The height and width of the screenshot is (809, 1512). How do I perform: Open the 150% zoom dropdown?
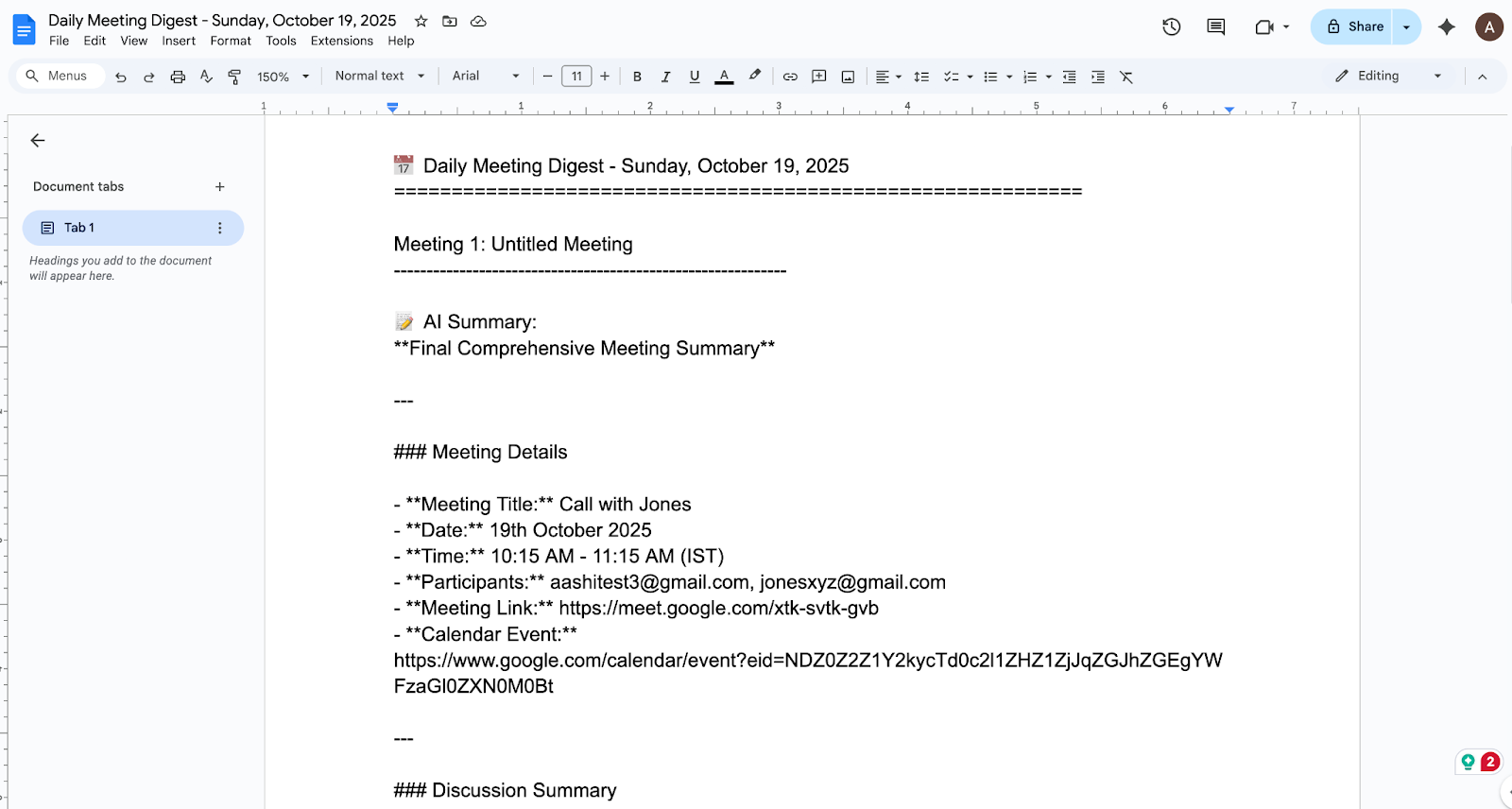(283, 77)
